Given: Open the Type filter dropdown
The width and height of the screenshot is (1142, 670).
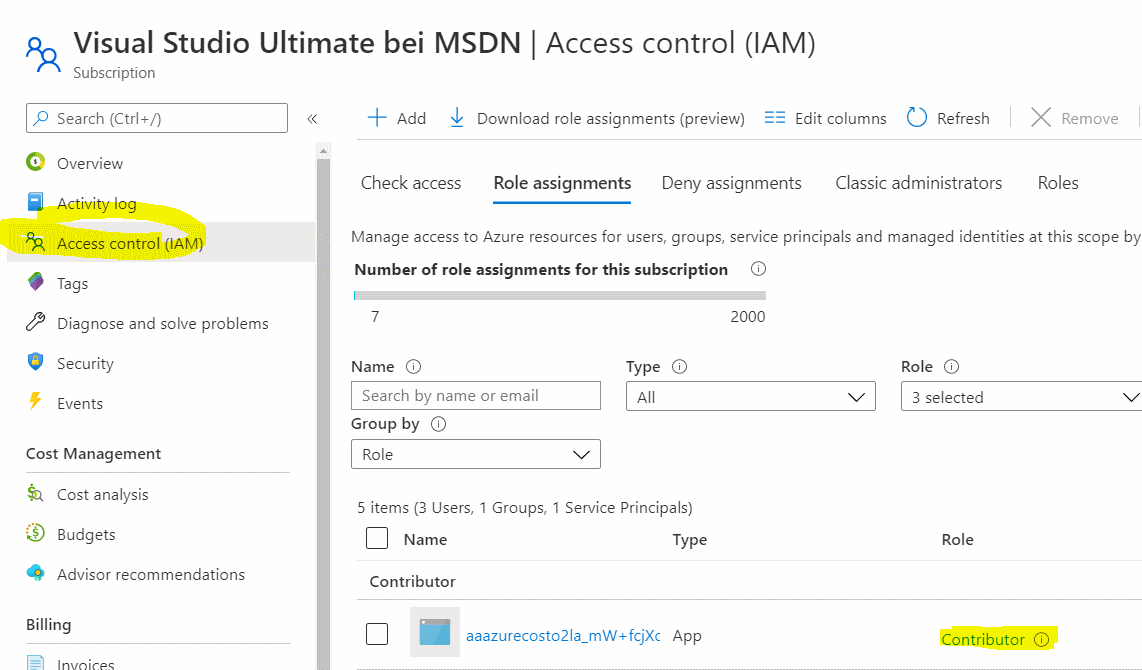Looking at the screenshot, I should tap(750, 397).
